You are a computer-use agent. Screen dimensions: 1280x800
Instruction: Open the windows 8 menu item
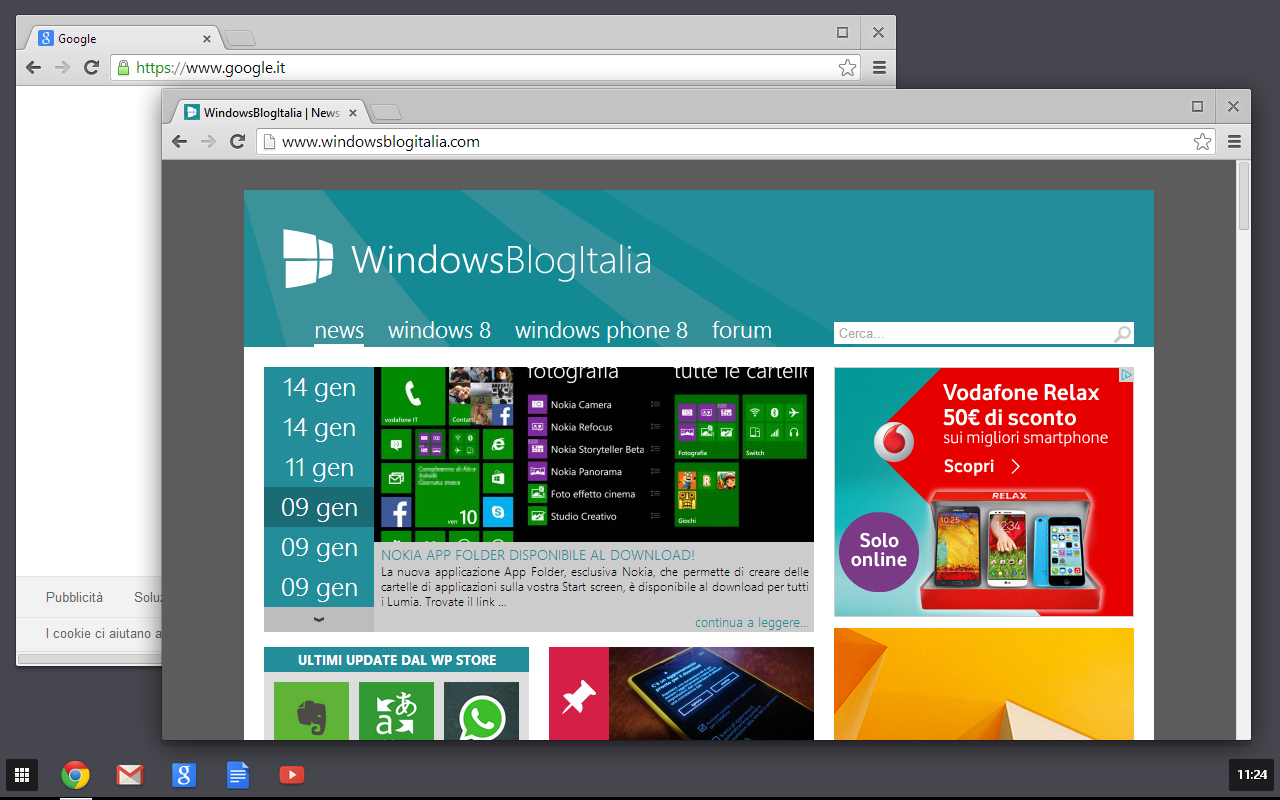(439, 330)
